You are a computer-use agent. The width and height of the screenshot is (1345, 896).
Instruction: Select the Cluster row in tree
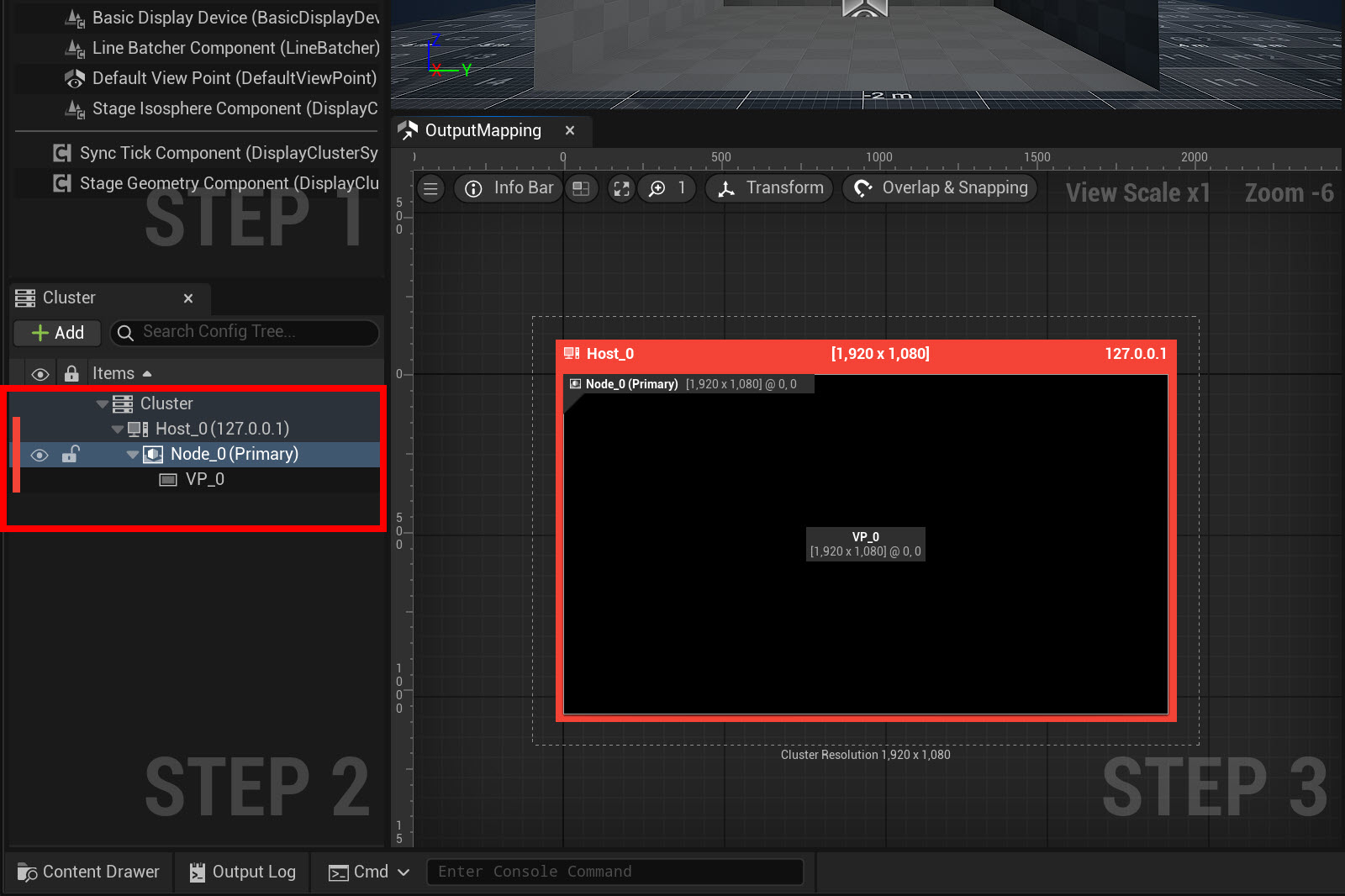(194, 403)
